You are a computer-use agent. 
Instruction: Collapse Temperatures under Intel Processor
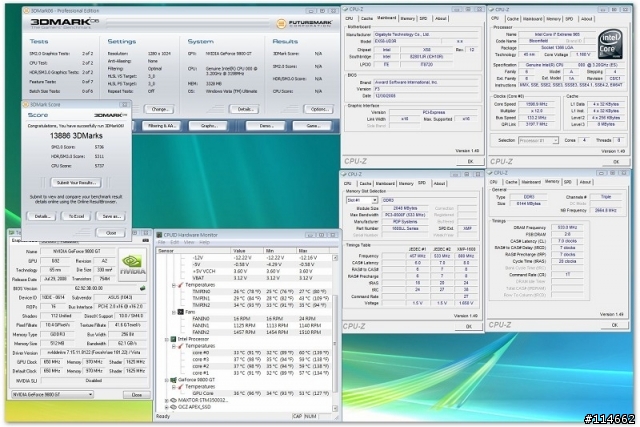pos(174,346)
